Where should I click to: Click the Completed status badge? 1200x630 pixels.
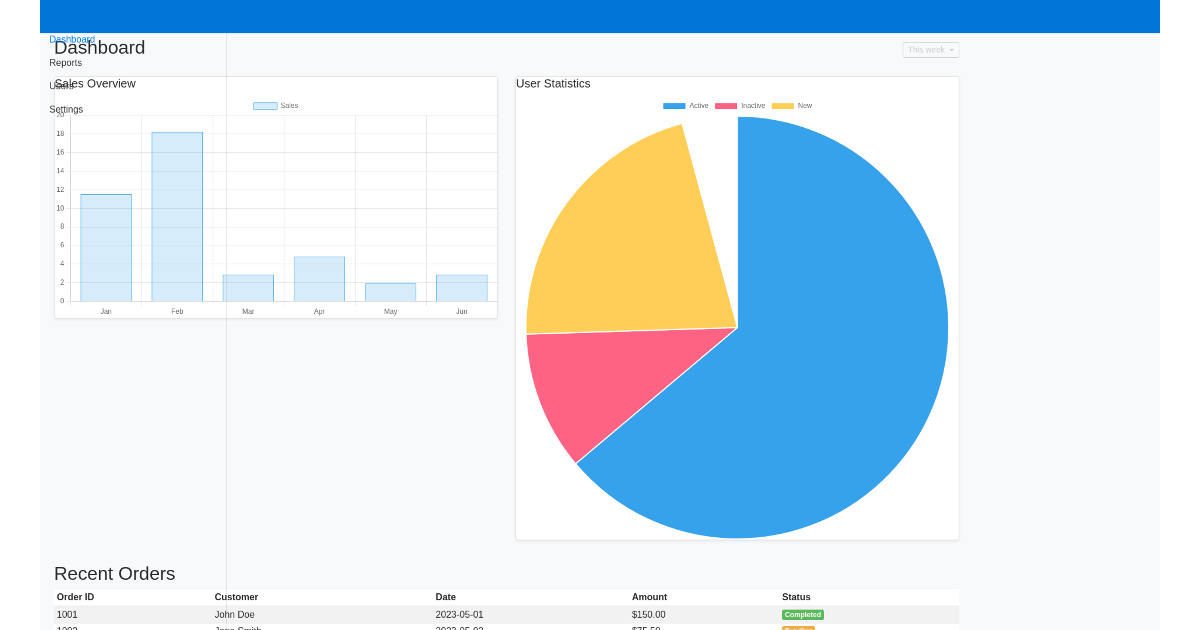[x=802, y=614]
